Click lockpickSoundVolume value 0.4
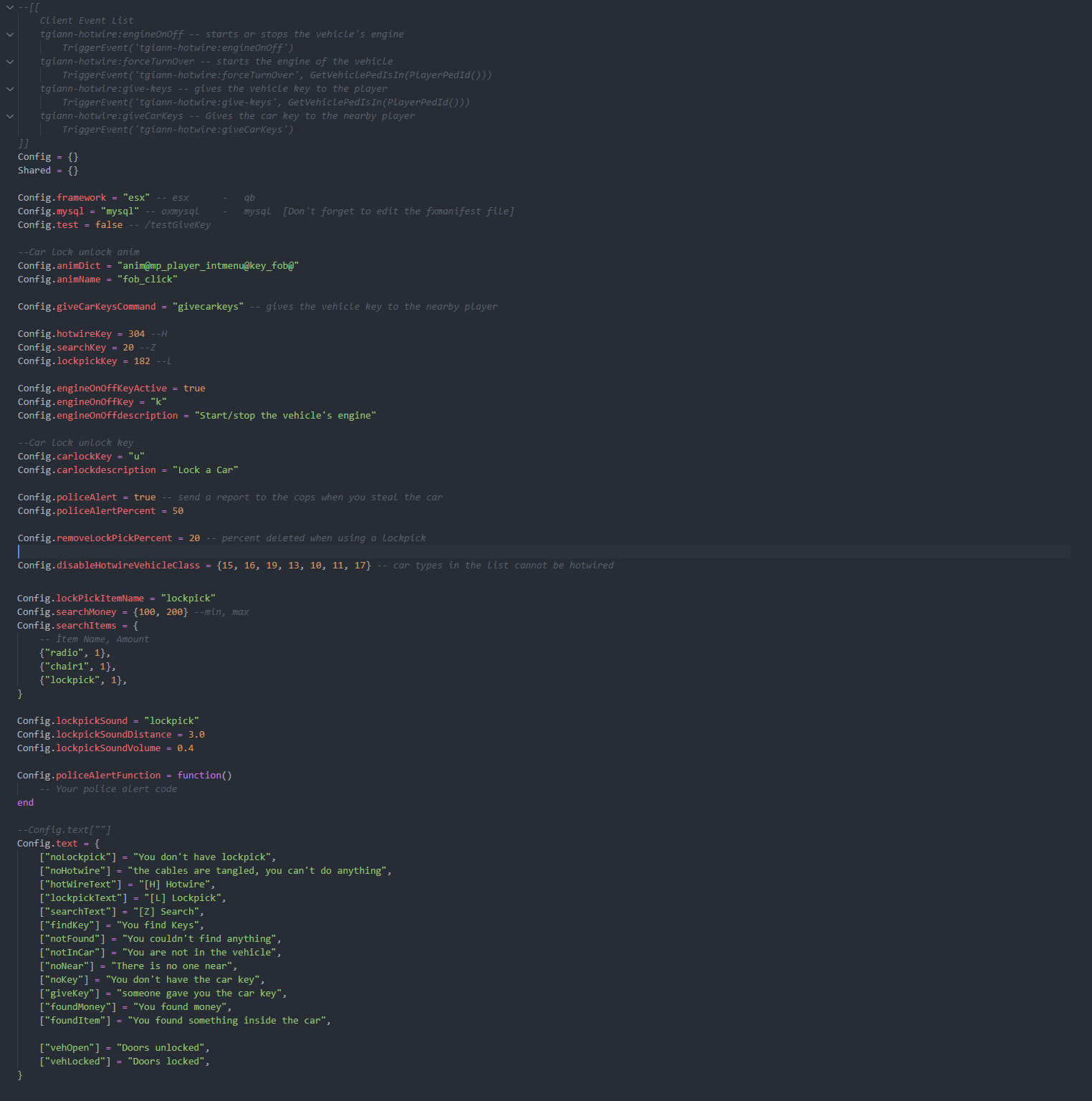The width and height of the screenshot is (1092, 1101). pyautogui.click(x=186, y=748)
